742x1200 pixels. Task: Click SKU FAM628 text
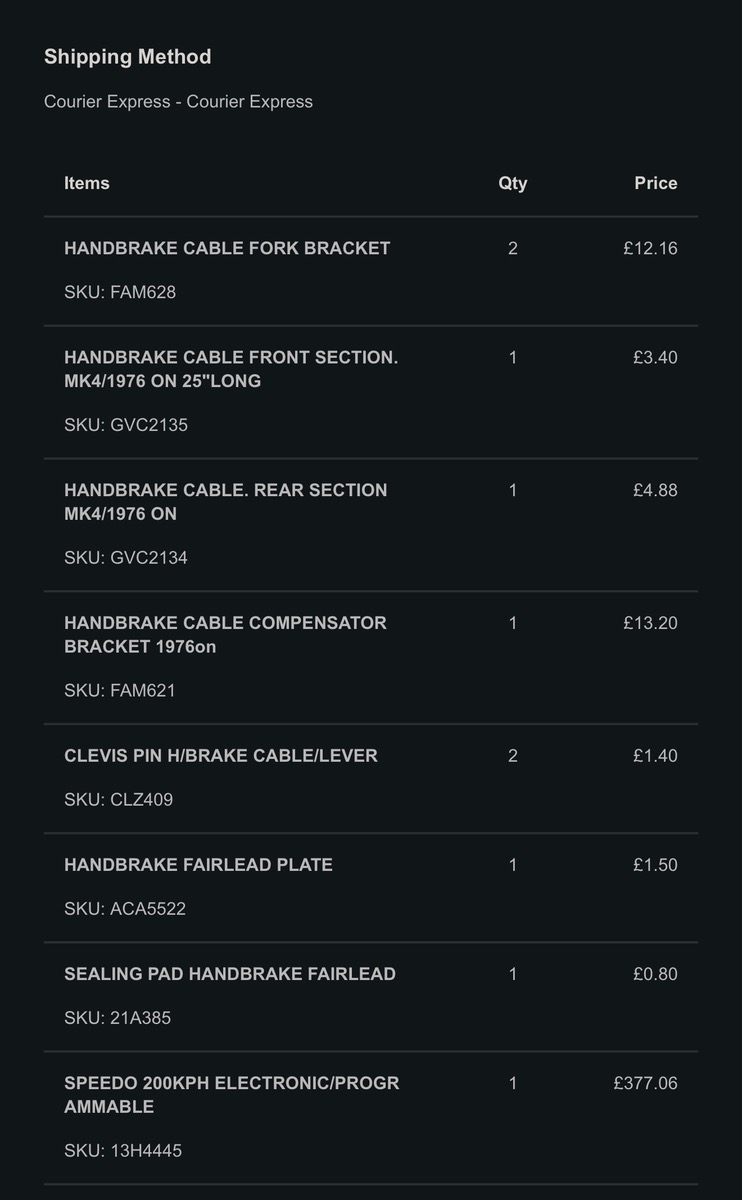point(120,293)
